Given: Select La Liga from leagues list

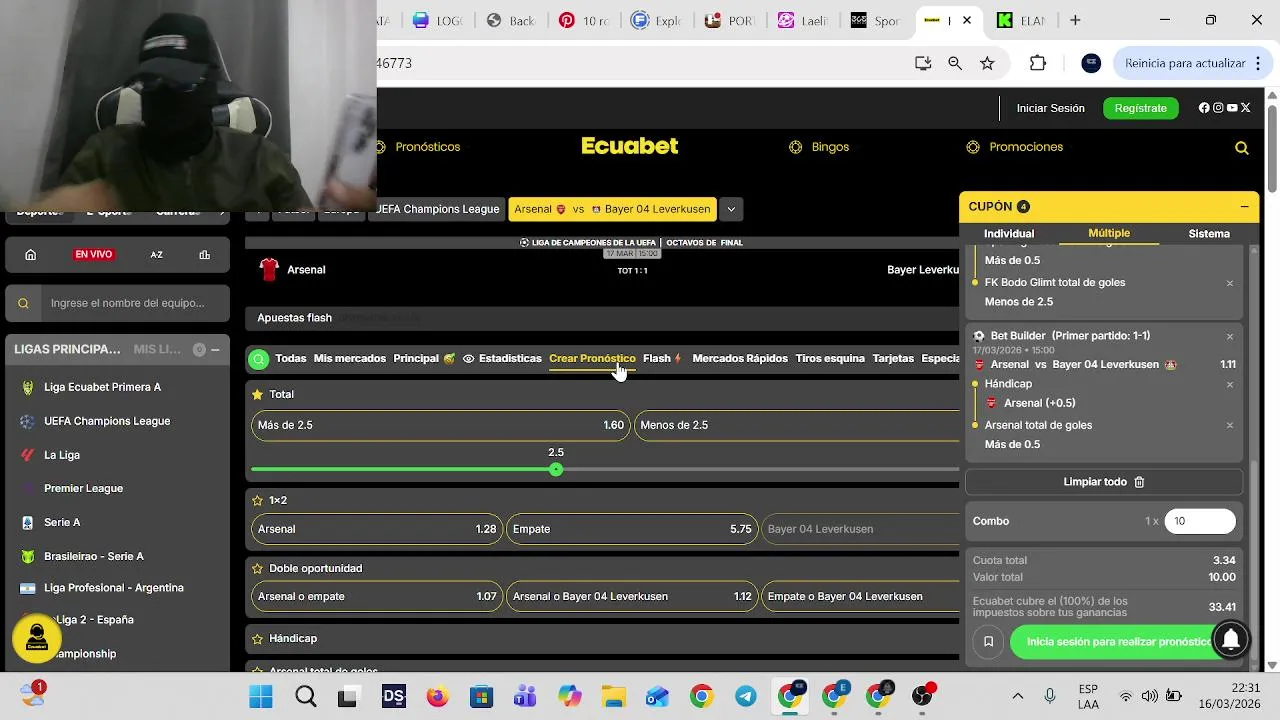Looking at the screenshot, I should (62, 455).
